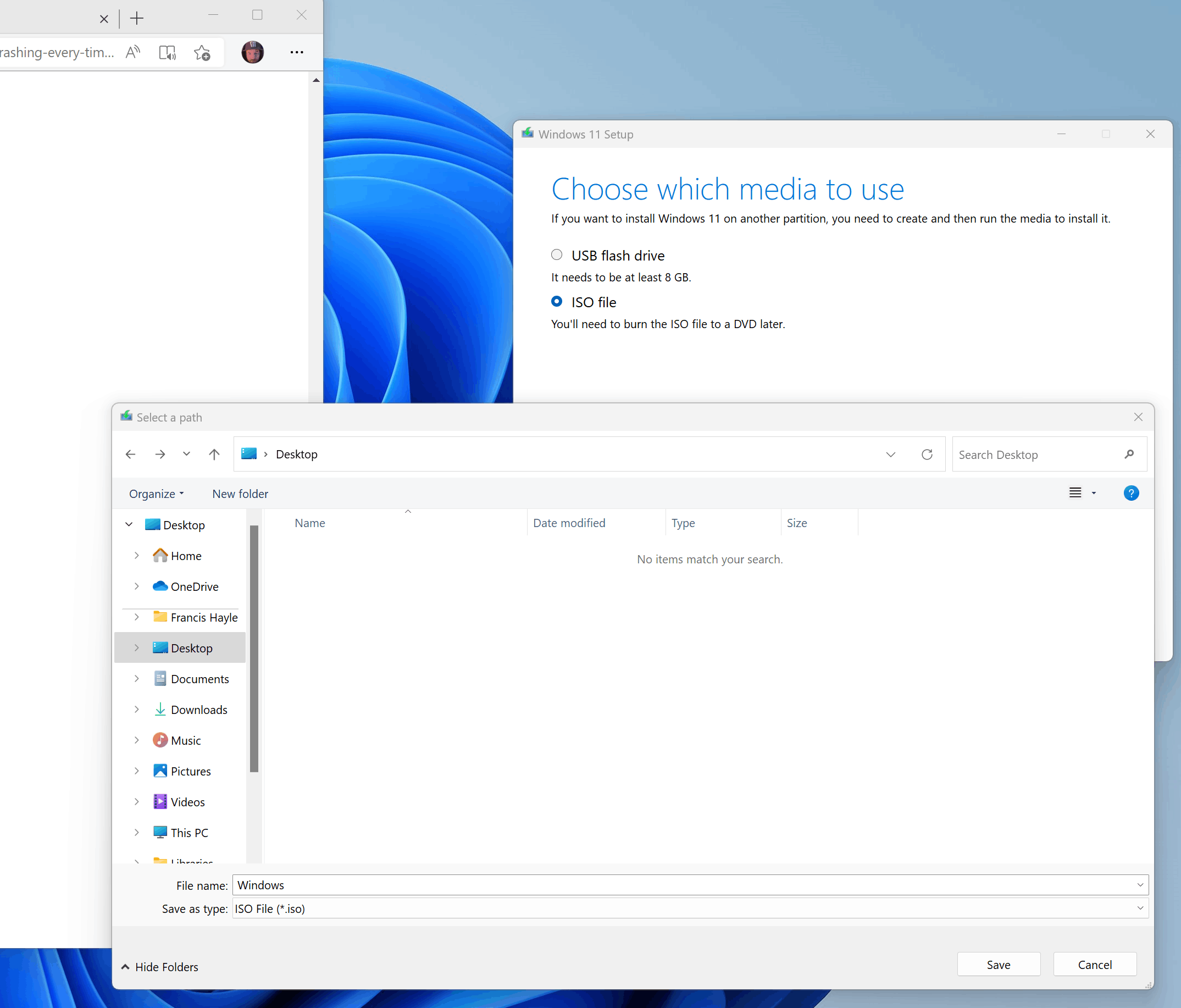Open the address bar folder icon
Viewport: 1181px width, 1008px height.
point(249,454)
